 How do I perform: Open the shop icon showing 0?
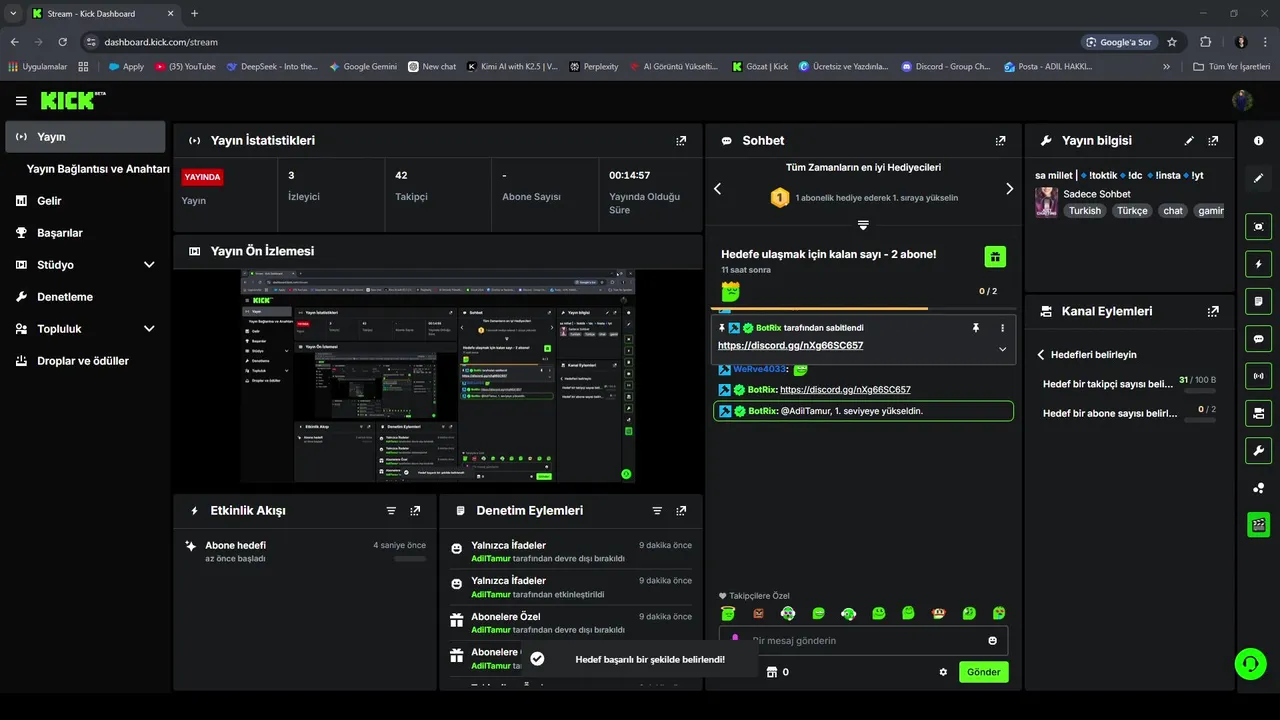[777, 672]
